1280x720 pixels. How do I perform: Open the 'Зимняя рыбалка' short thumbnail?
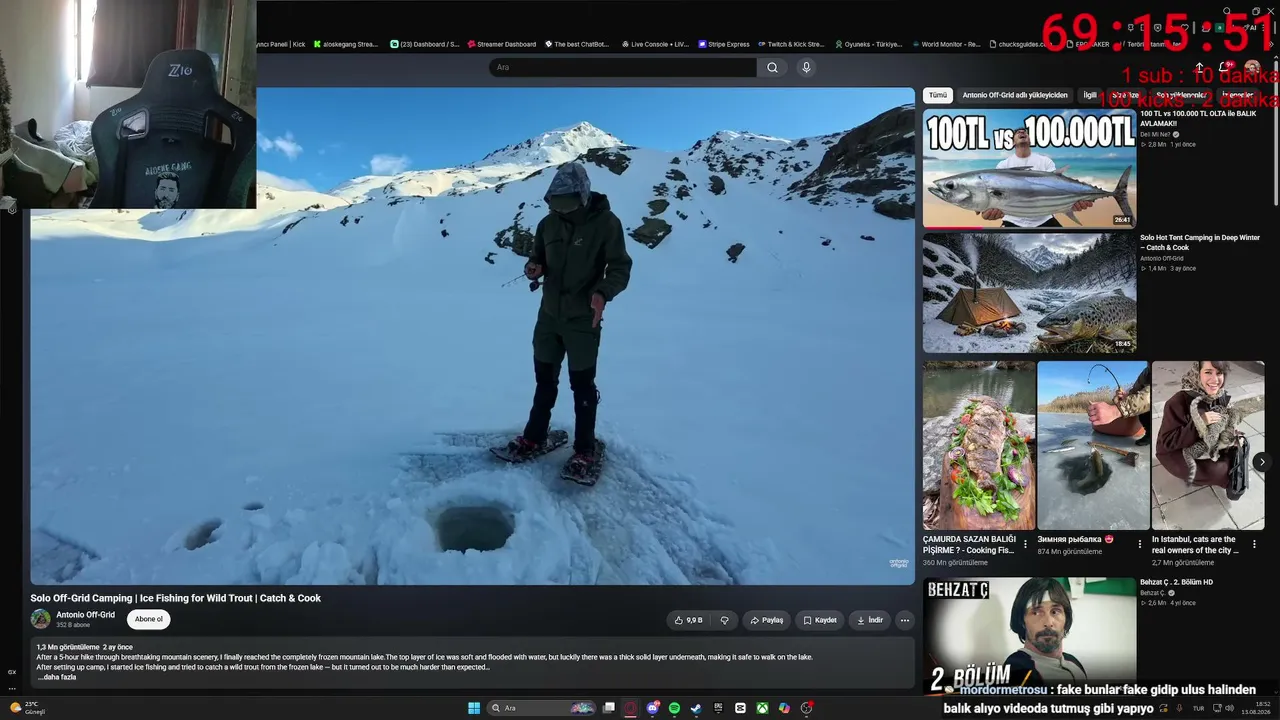1093,445
